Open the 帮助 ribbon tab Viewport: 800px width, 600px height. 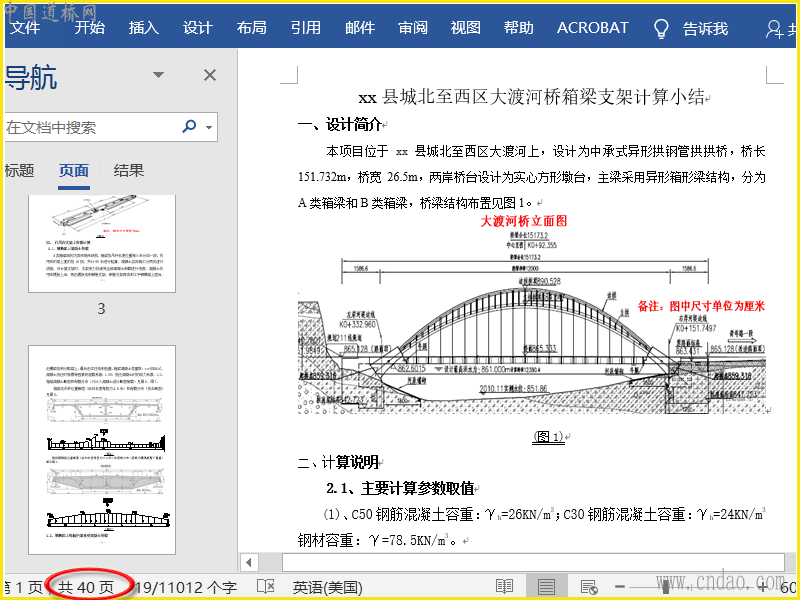coord(519,28)
